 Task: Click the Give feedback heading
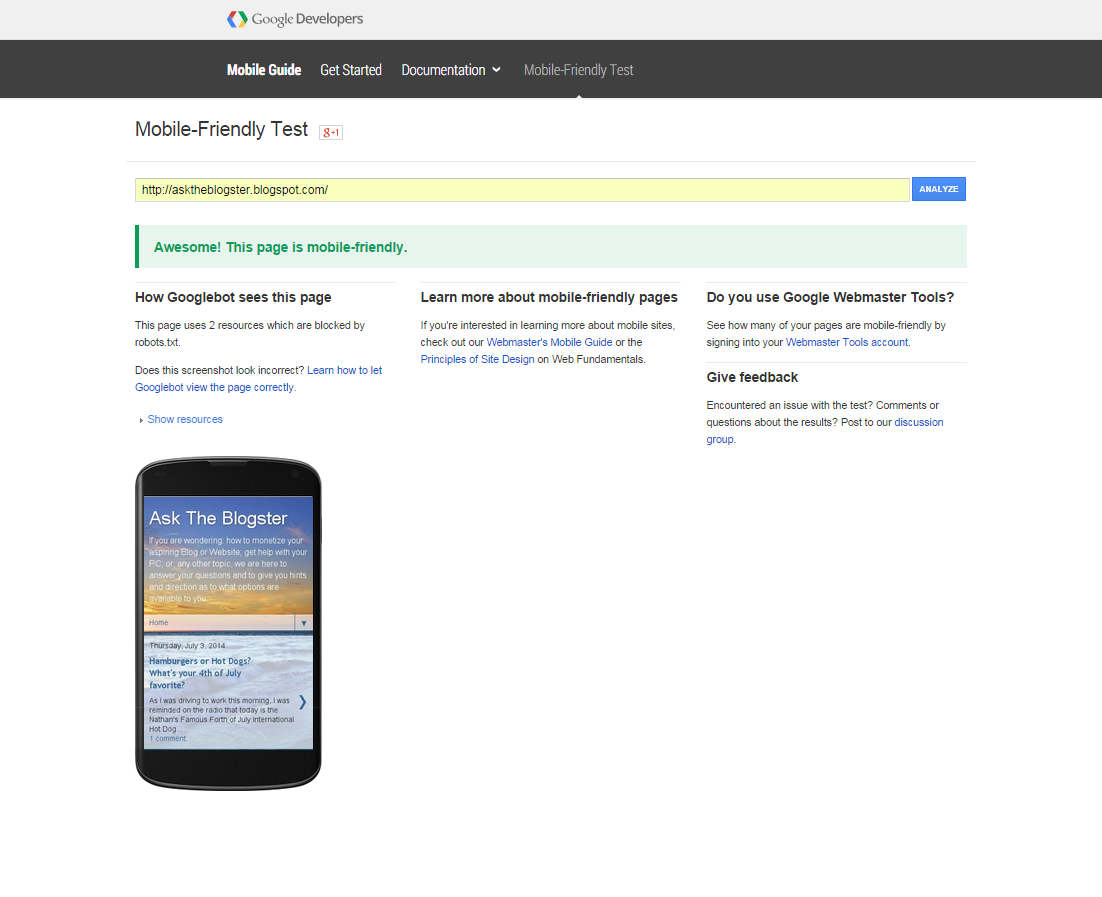click(752, 377)
